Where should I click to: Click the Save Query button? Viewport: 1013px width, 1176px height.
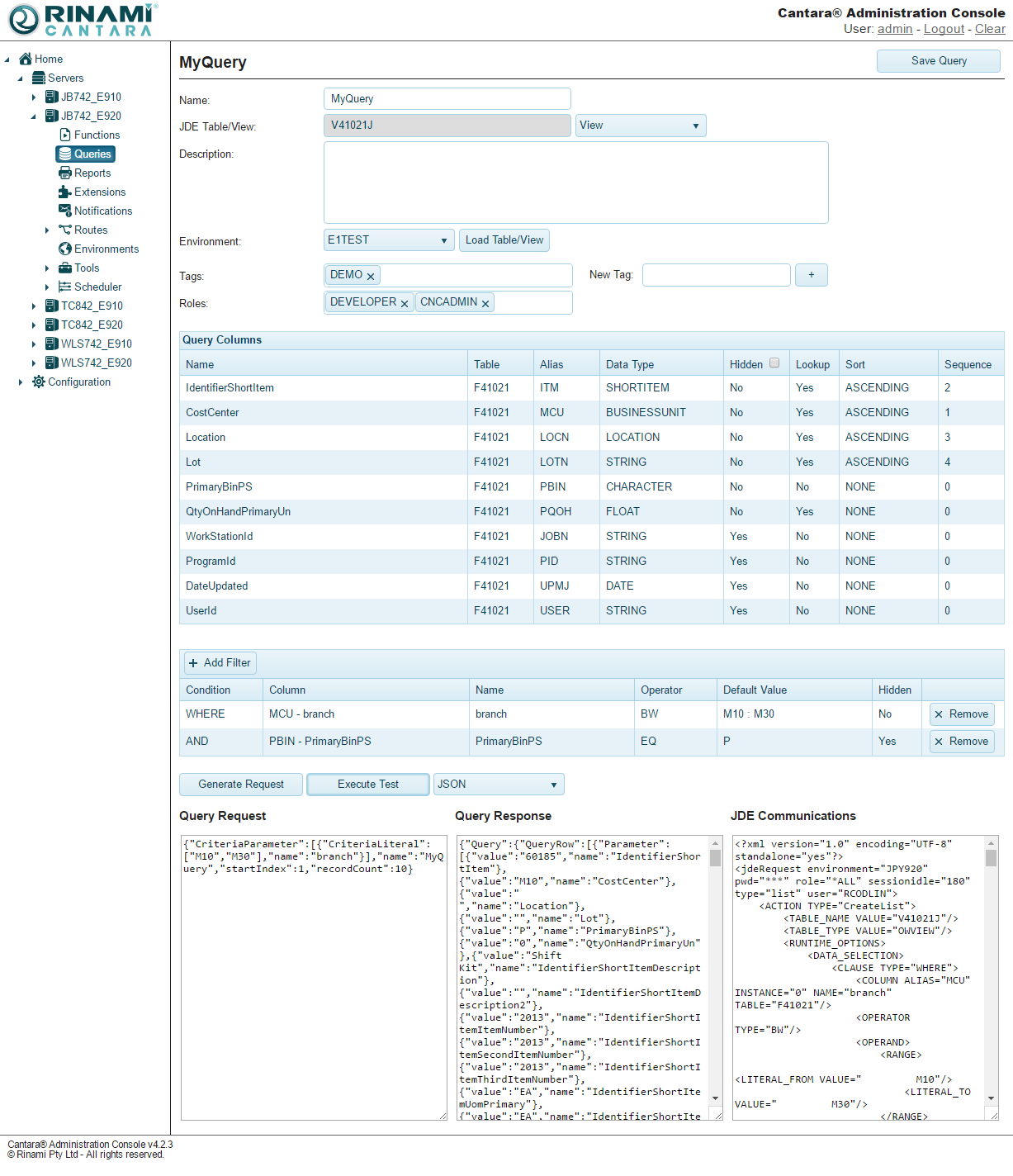click(938, 61)
